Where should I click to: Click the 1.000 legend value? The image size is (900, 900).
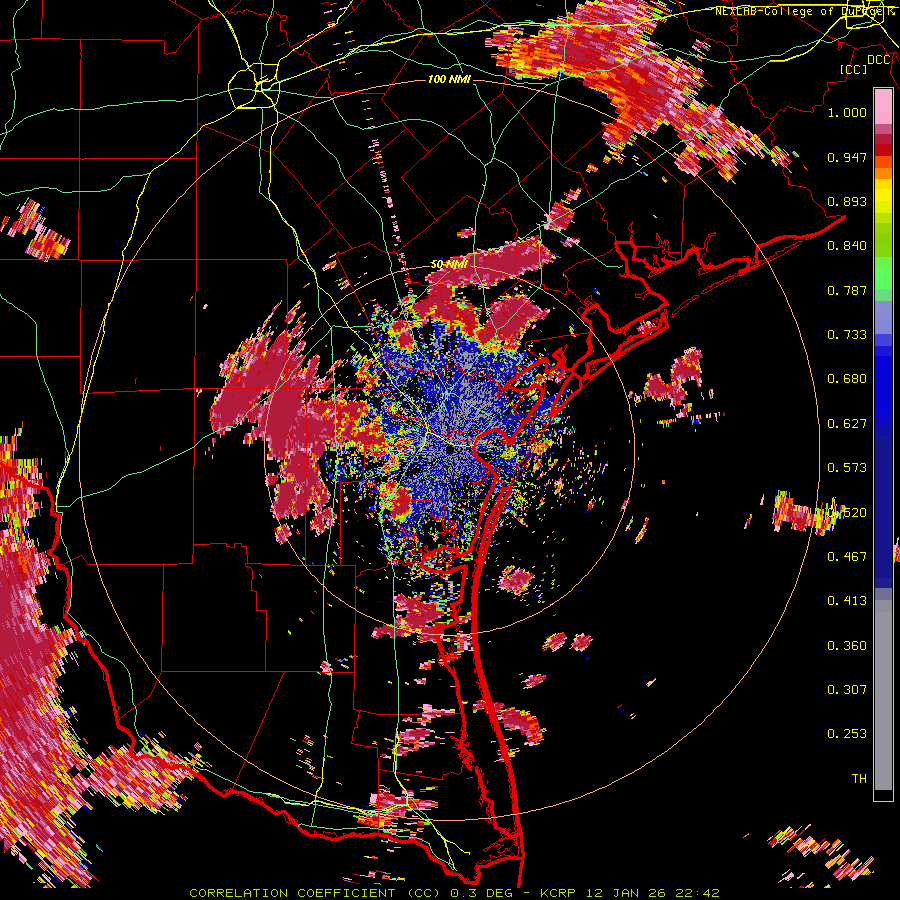[847, 112]
